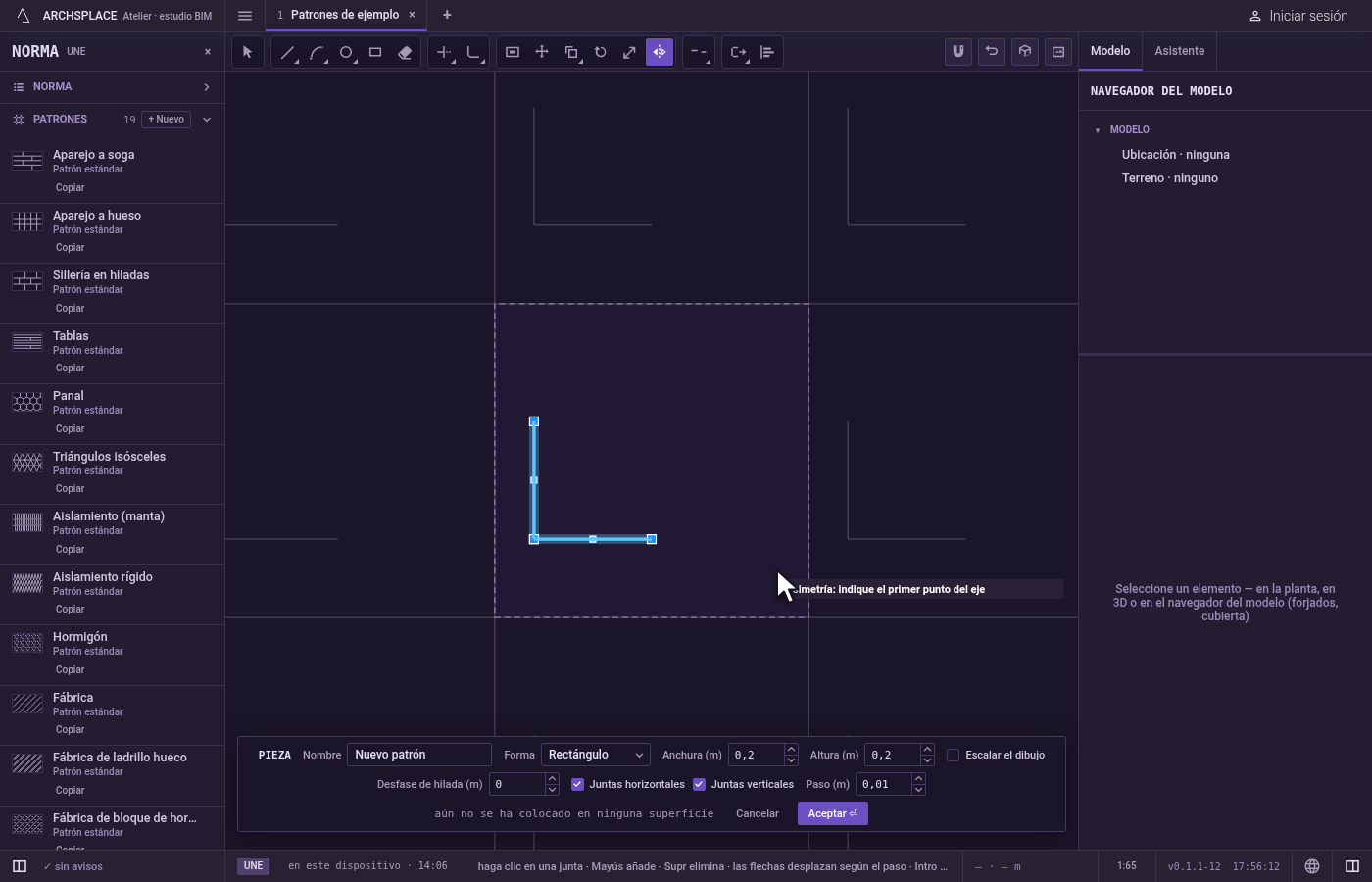Toggle the magnet snap icon
The image size is (1372, 882).
click(x=958, y=52)
